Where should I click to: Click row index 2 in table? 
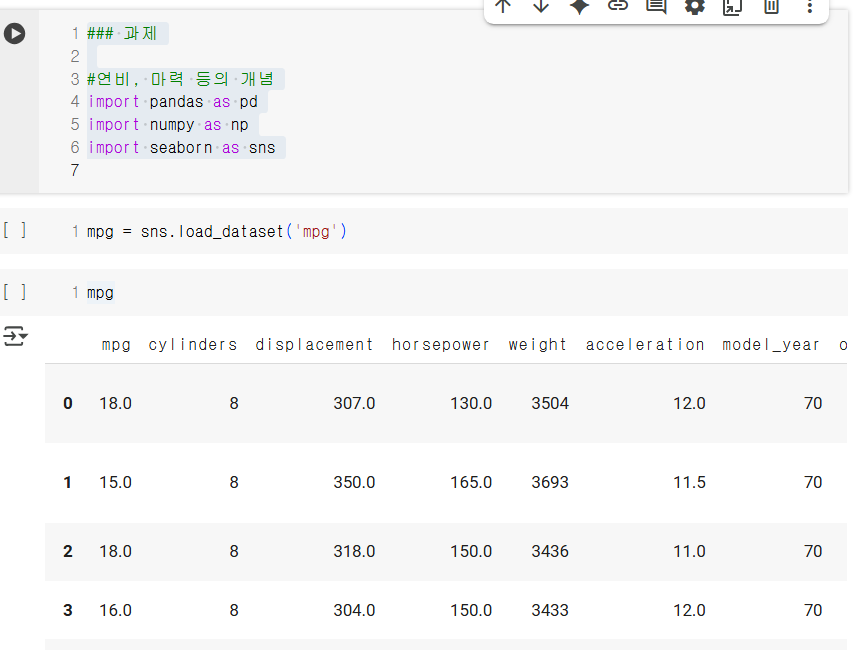point(68,551)
